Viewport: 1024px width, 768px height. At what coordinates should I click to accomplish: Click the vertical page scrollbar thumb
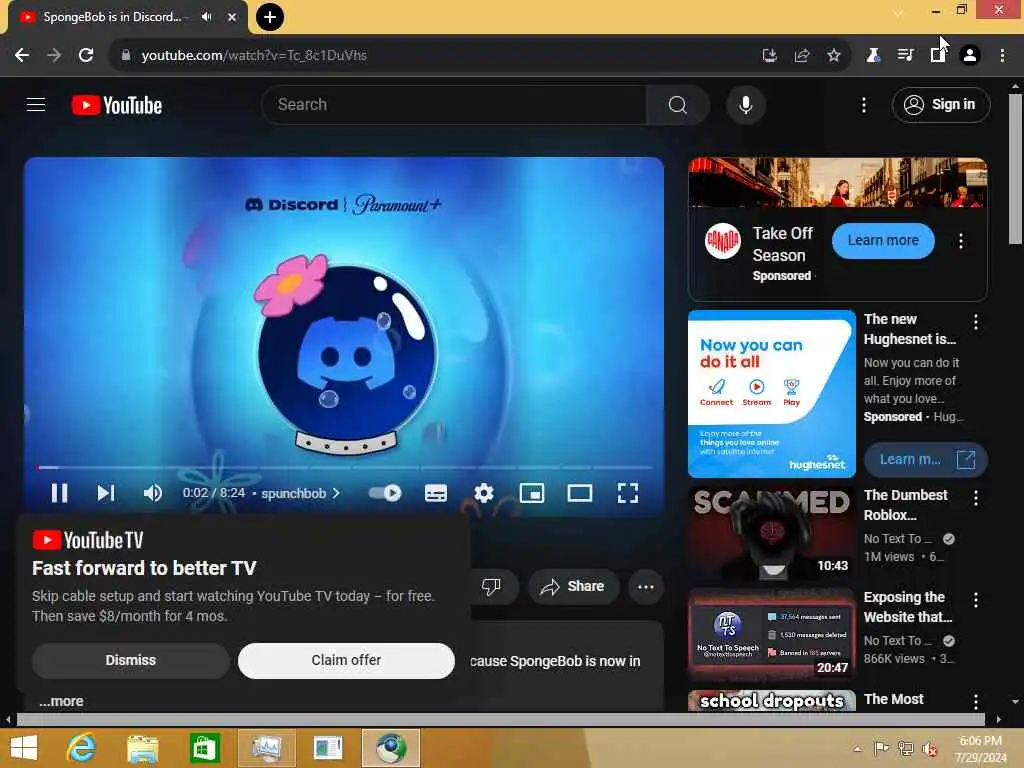pos(1015,169)
